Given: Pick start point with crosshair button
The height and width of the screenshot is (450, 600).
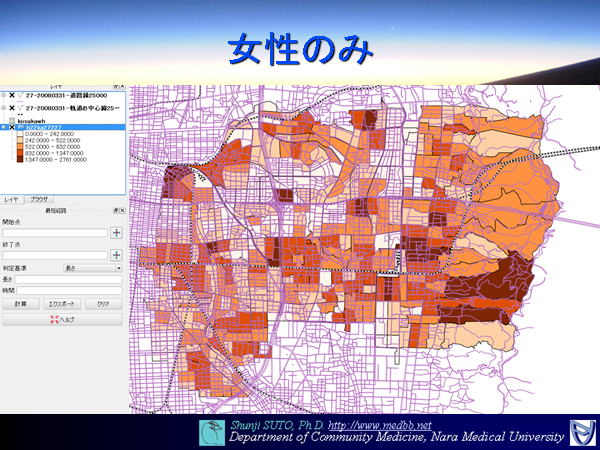Looking at the screenshot, I should point(116,232).
